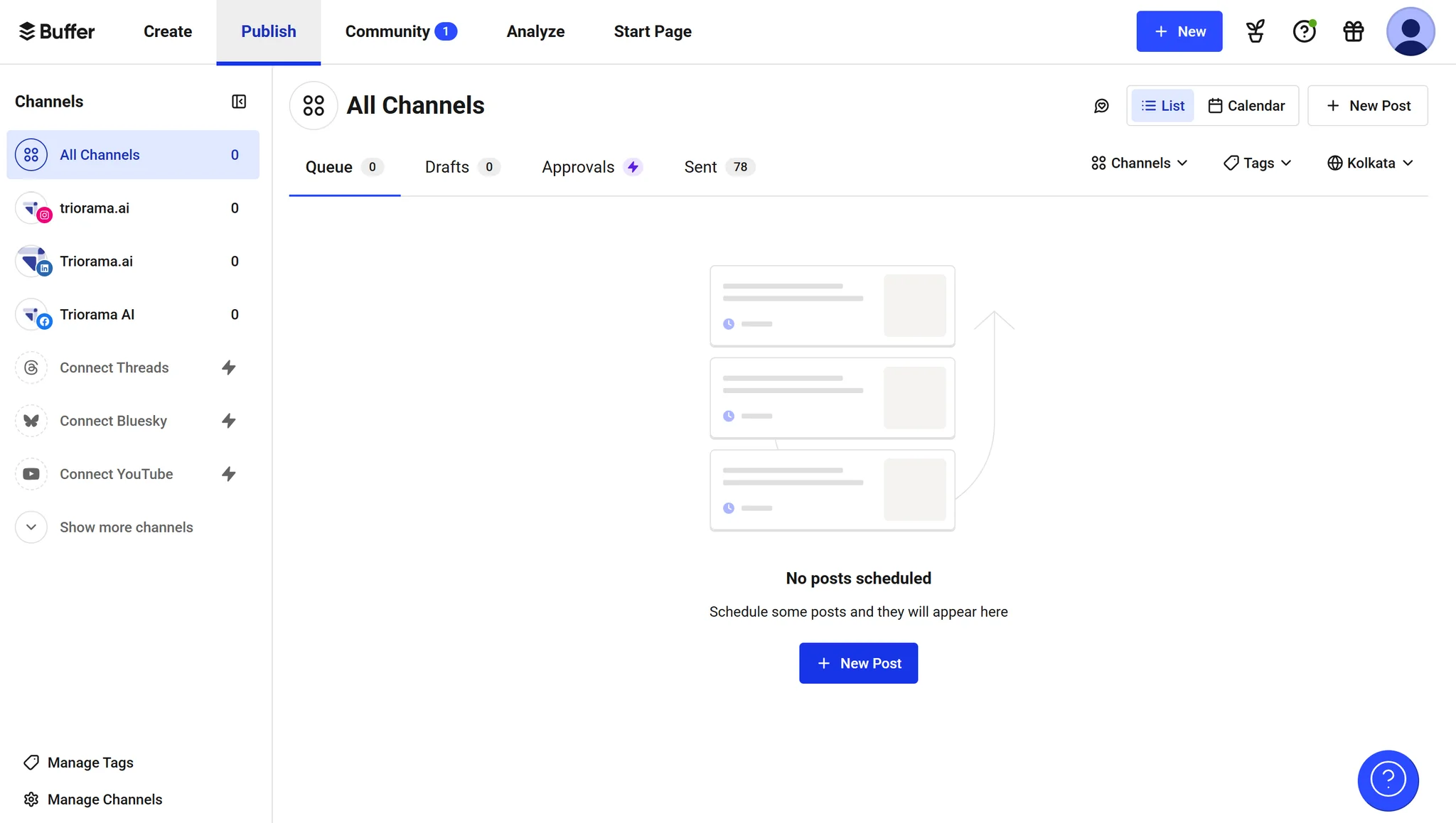1456x823 pixels.
Task: Open Manage Tags link
Action: click(x=90, y=762)
